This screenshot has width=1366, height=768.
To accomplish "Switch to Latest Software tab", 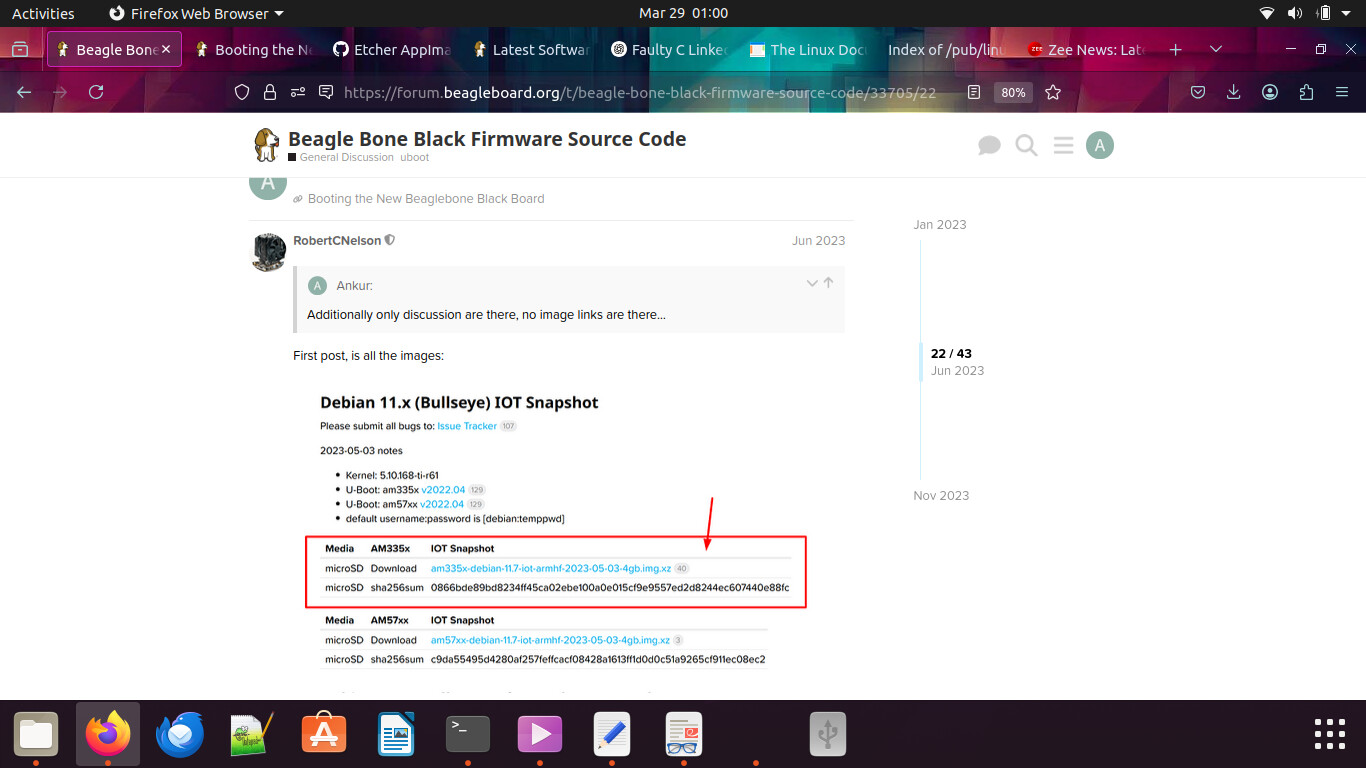I will pos(531,49).
